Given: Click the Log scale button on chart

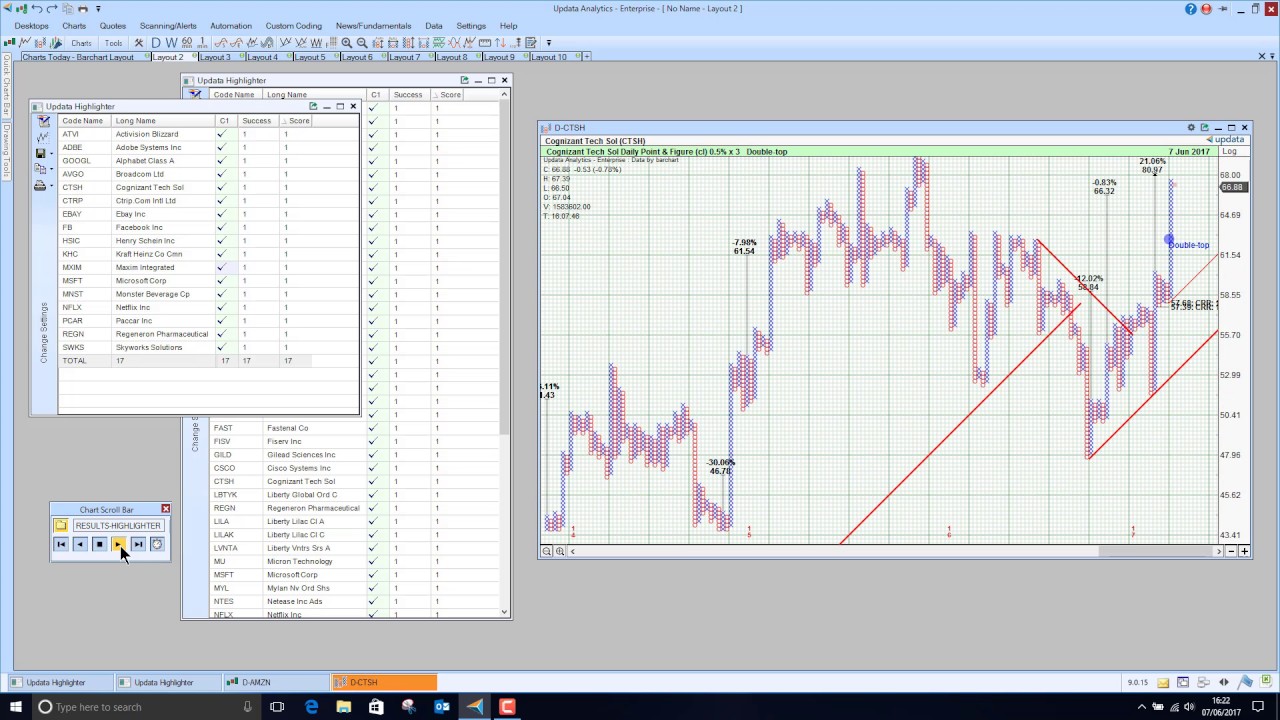Looking at the screenshot, I should (1230, 151).
